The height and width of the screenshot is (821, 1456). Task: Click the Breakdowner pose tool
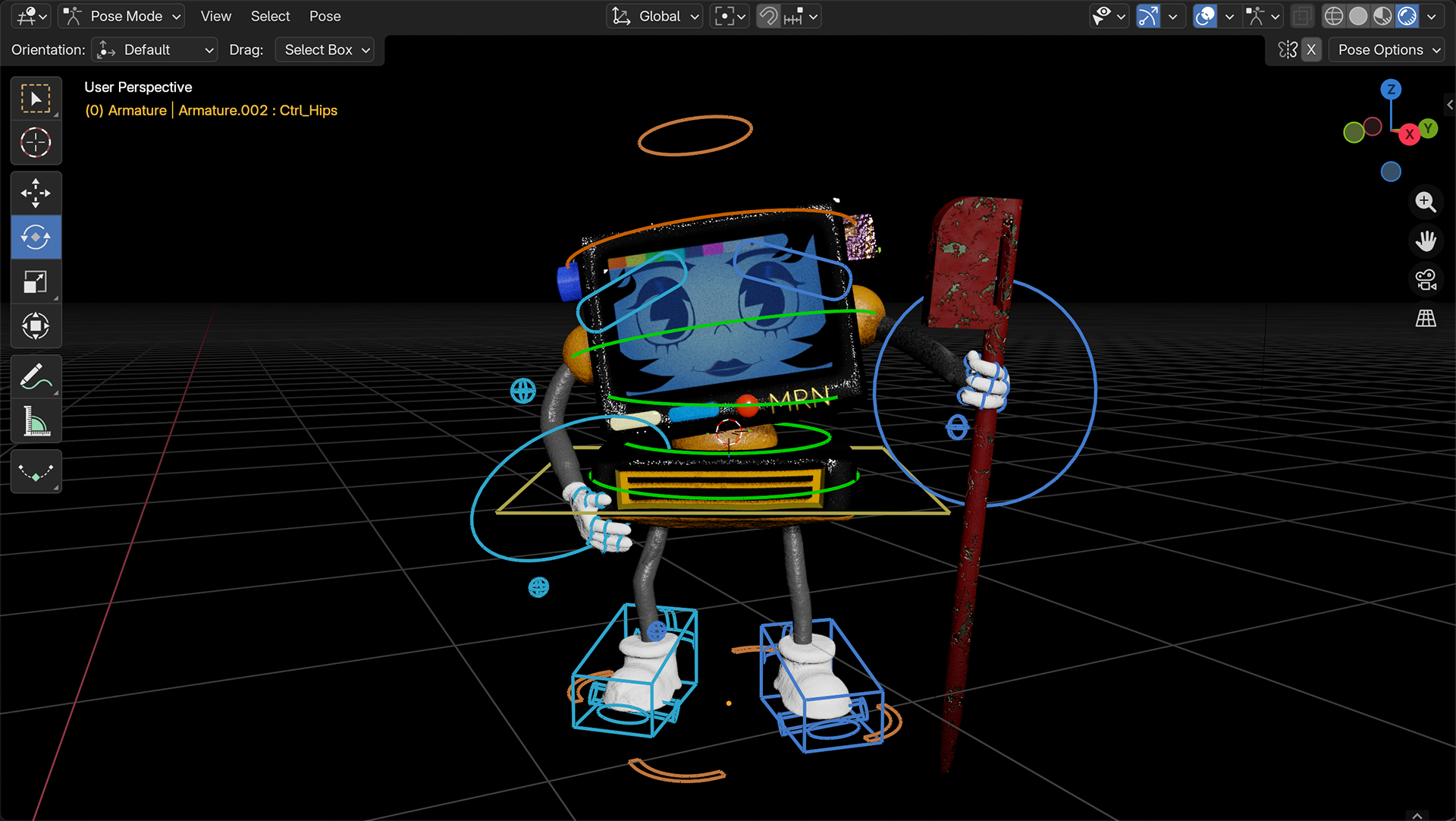(x=36, y=472)
